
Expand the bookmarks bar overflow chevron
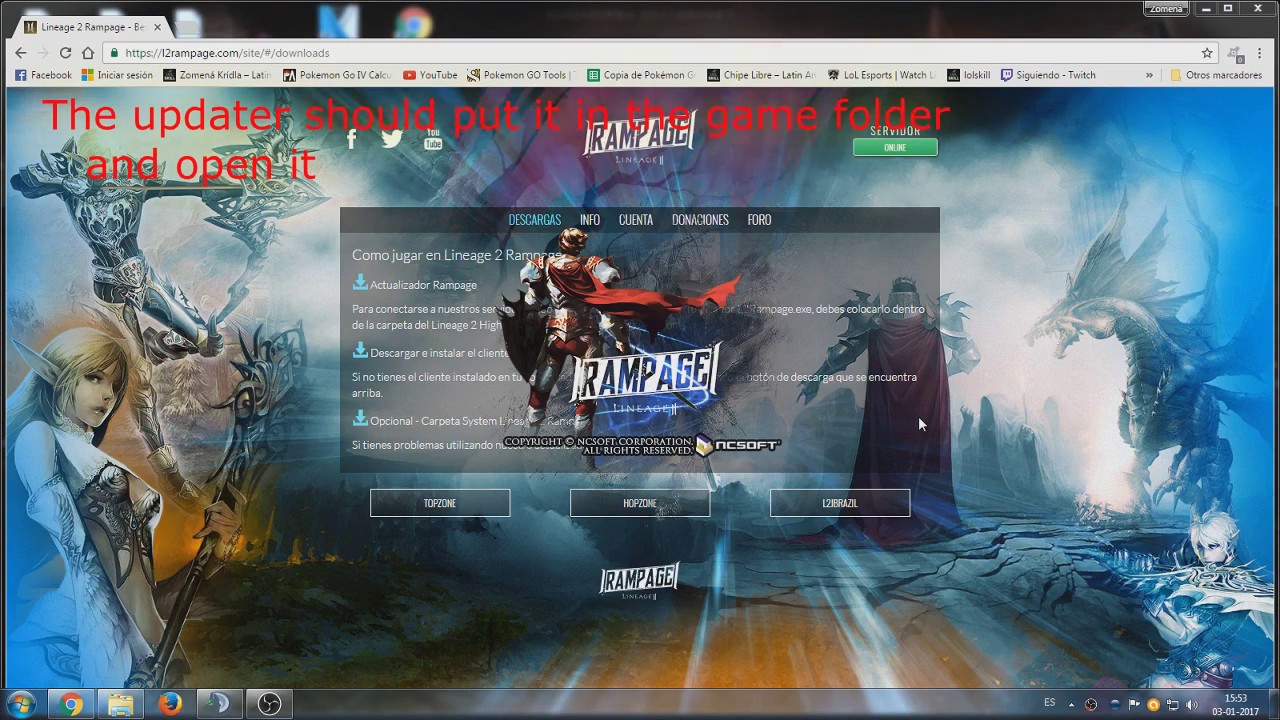tap(1149, 75)
